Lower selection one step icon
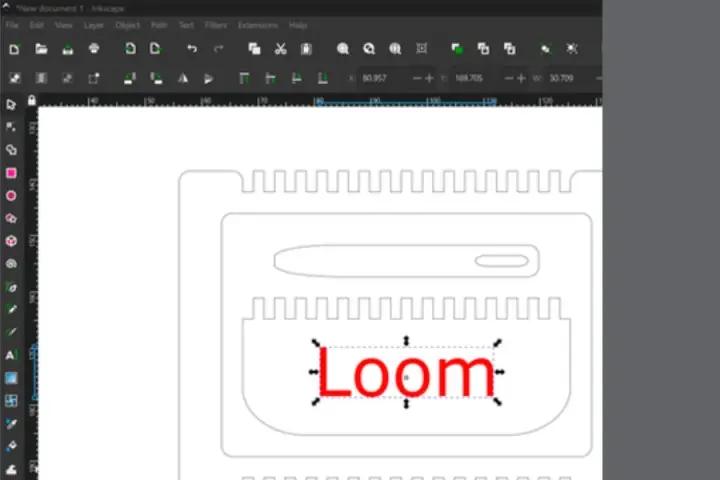The image size is (720, 480). point(297,78)
